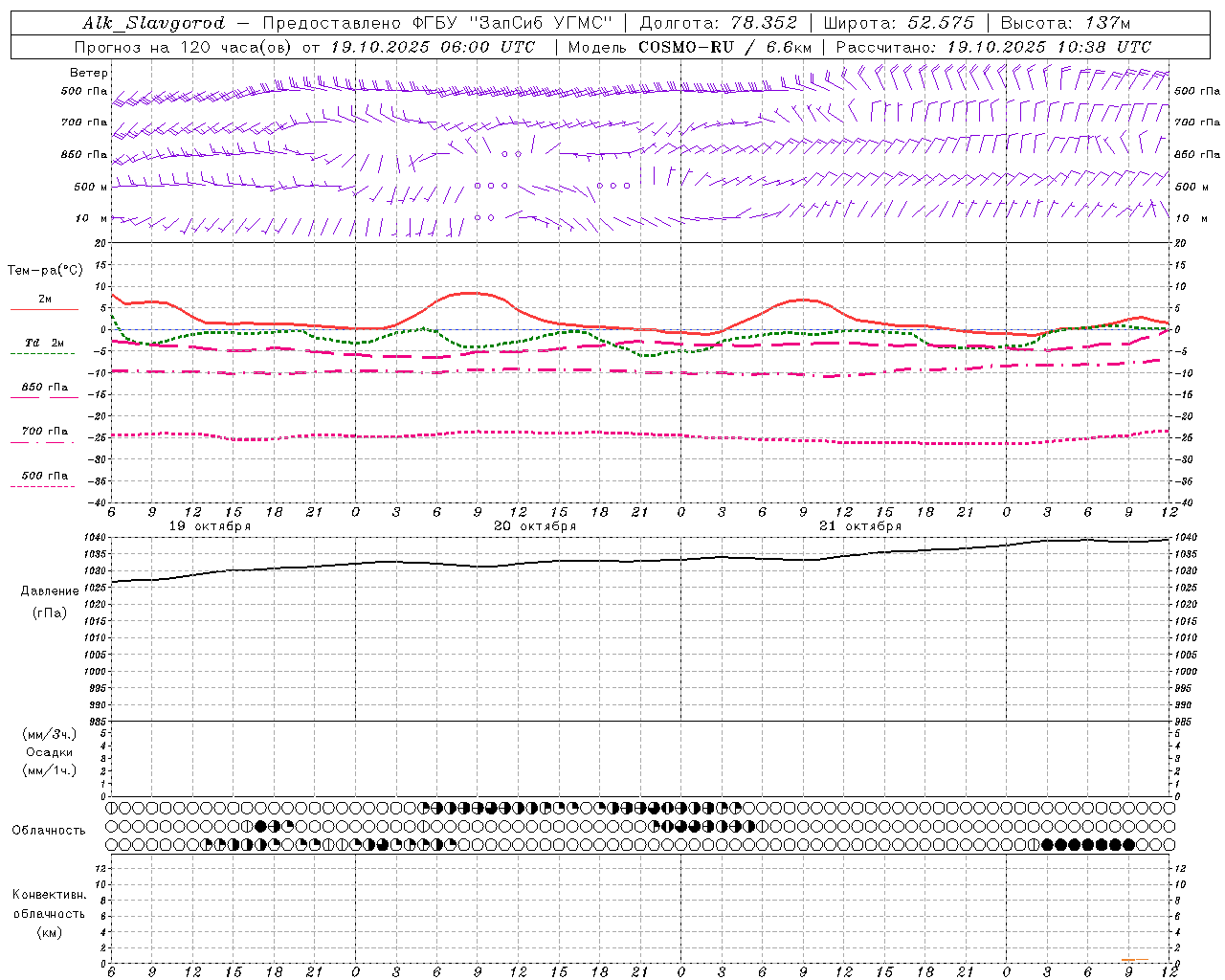This screenshot has height=980, width=1225.
Task: Click the '(мм/3ч.)' precipitation unit label
Action: pos(50,734)
